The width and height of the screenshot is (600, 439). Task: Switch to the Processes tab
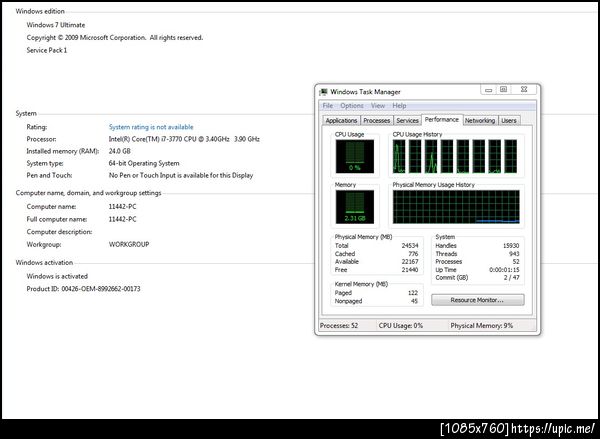pos(377,121)
